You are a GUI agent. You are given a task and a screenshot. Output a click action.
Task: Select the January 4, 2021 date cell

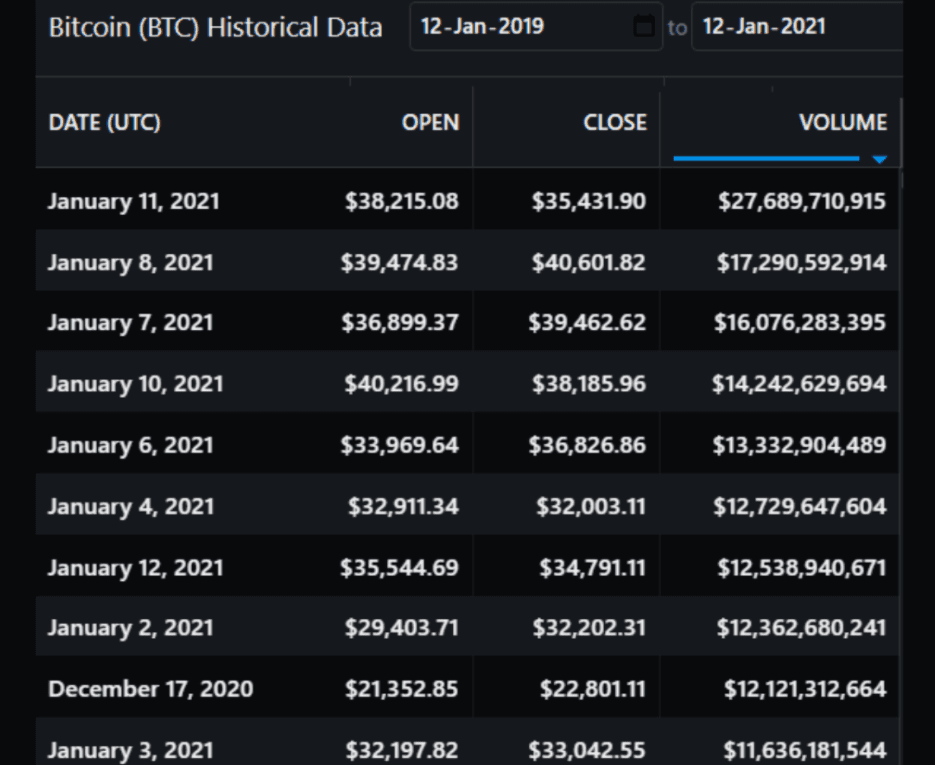[131, 506]
